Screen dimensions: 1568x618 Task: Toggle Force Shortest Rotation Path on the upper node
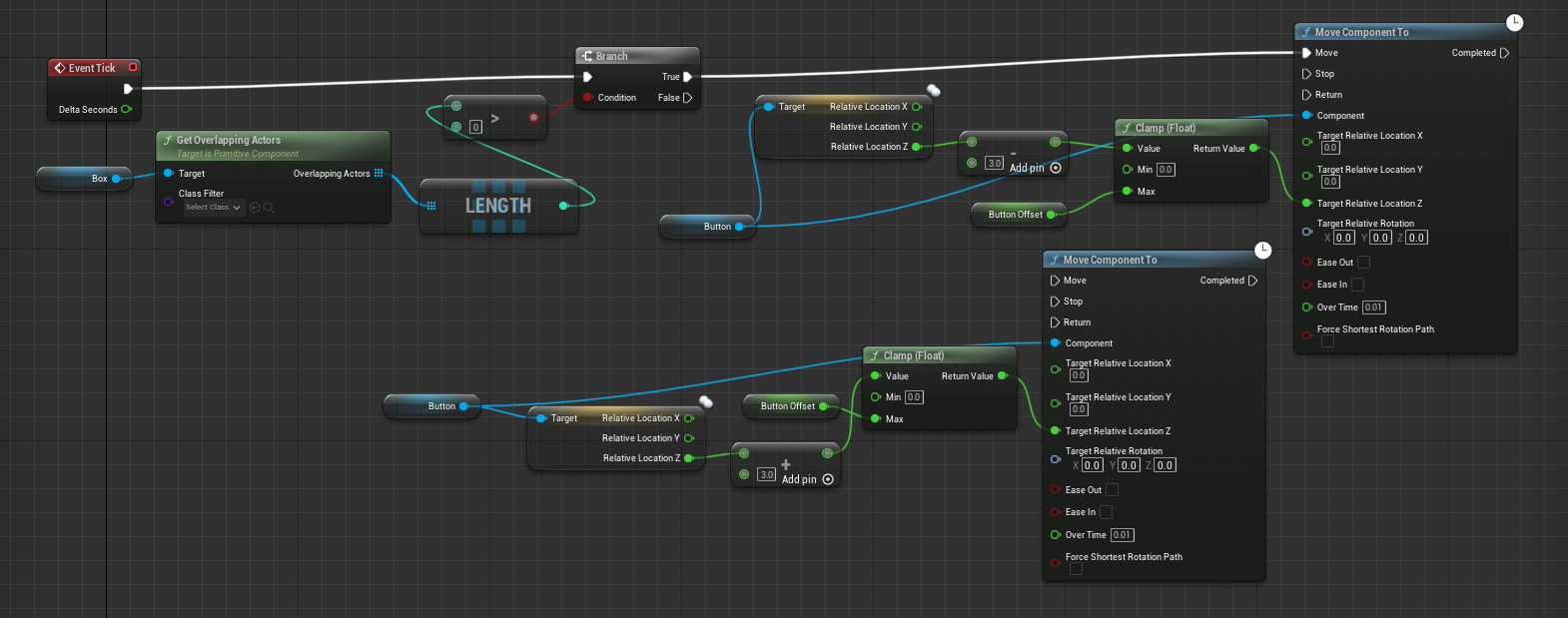(1327, 341)
